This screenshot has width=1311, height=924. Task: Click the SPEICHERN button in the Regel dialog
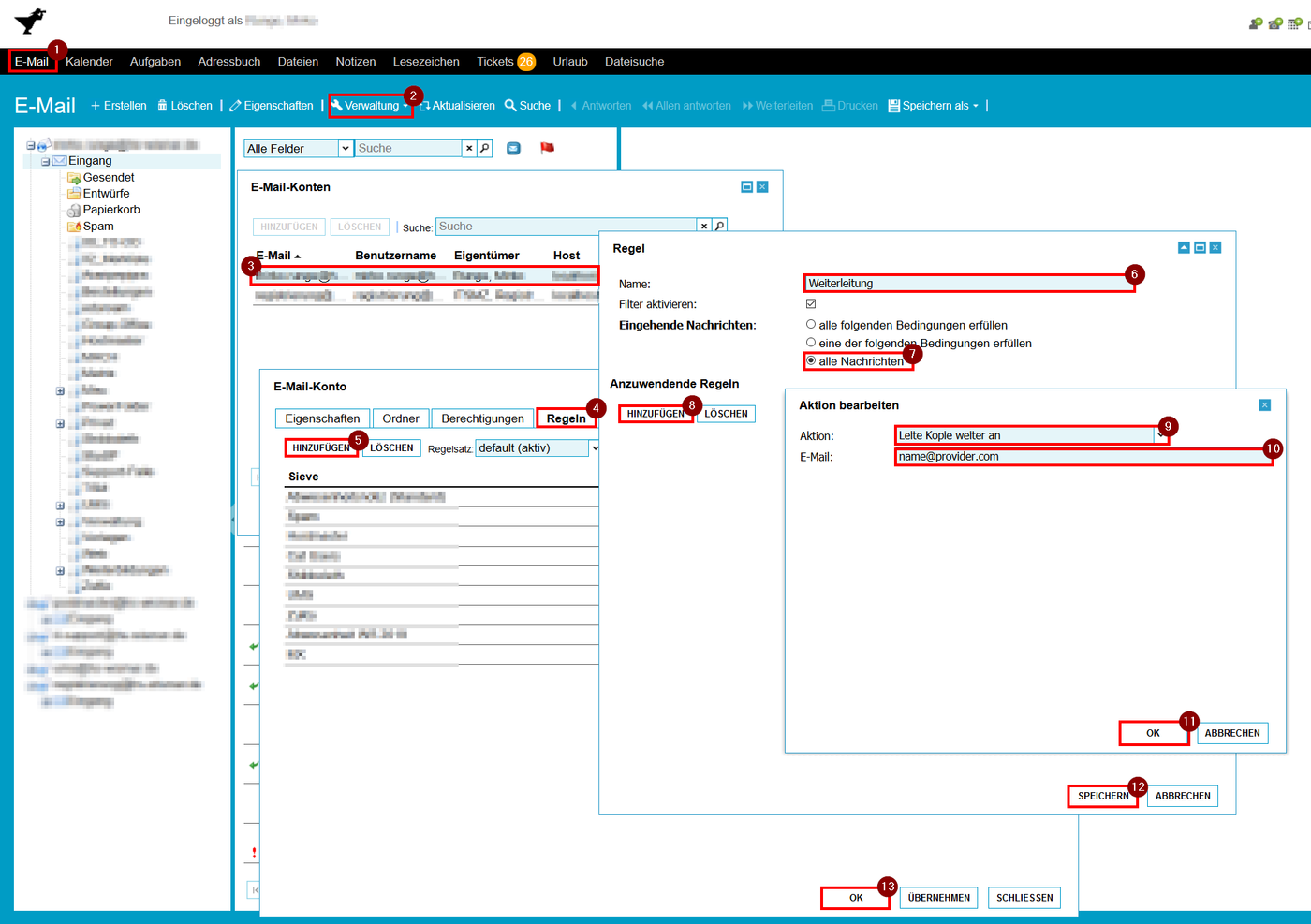(1102, 796)
